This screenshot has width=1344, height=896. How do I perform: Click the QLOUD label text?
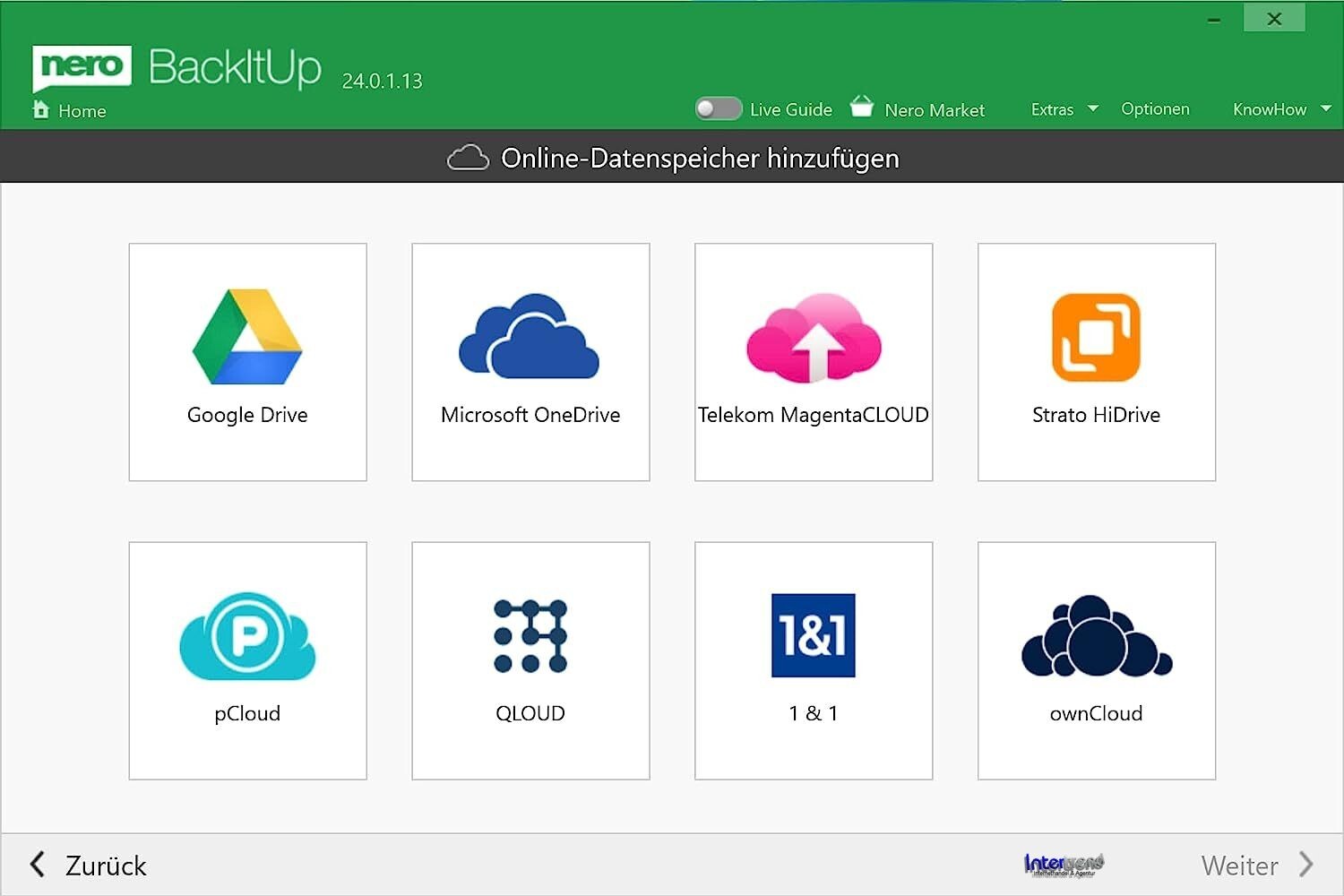pyautogui.click(x=530, y=713)
